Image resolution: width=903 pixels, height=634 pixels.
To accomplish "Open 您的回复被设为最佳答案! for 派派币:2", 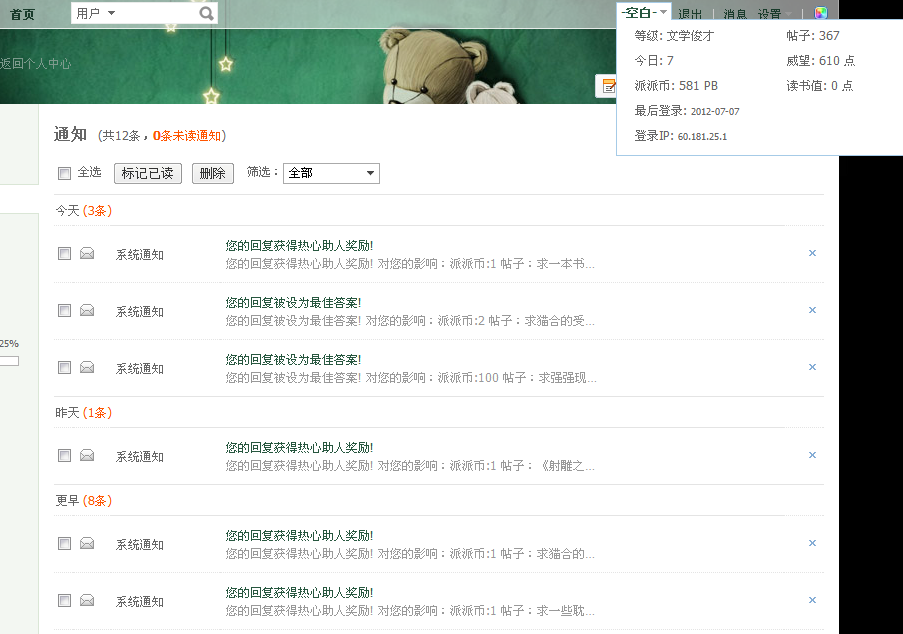I will [293, 302].
